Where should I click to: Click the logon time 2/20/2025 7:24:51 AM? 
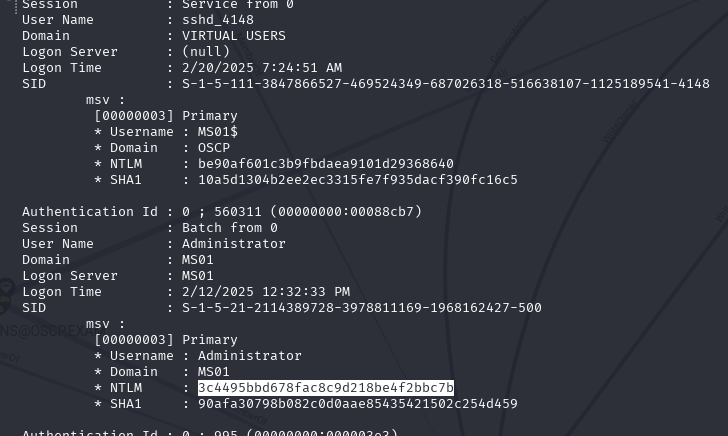[262, 68]
